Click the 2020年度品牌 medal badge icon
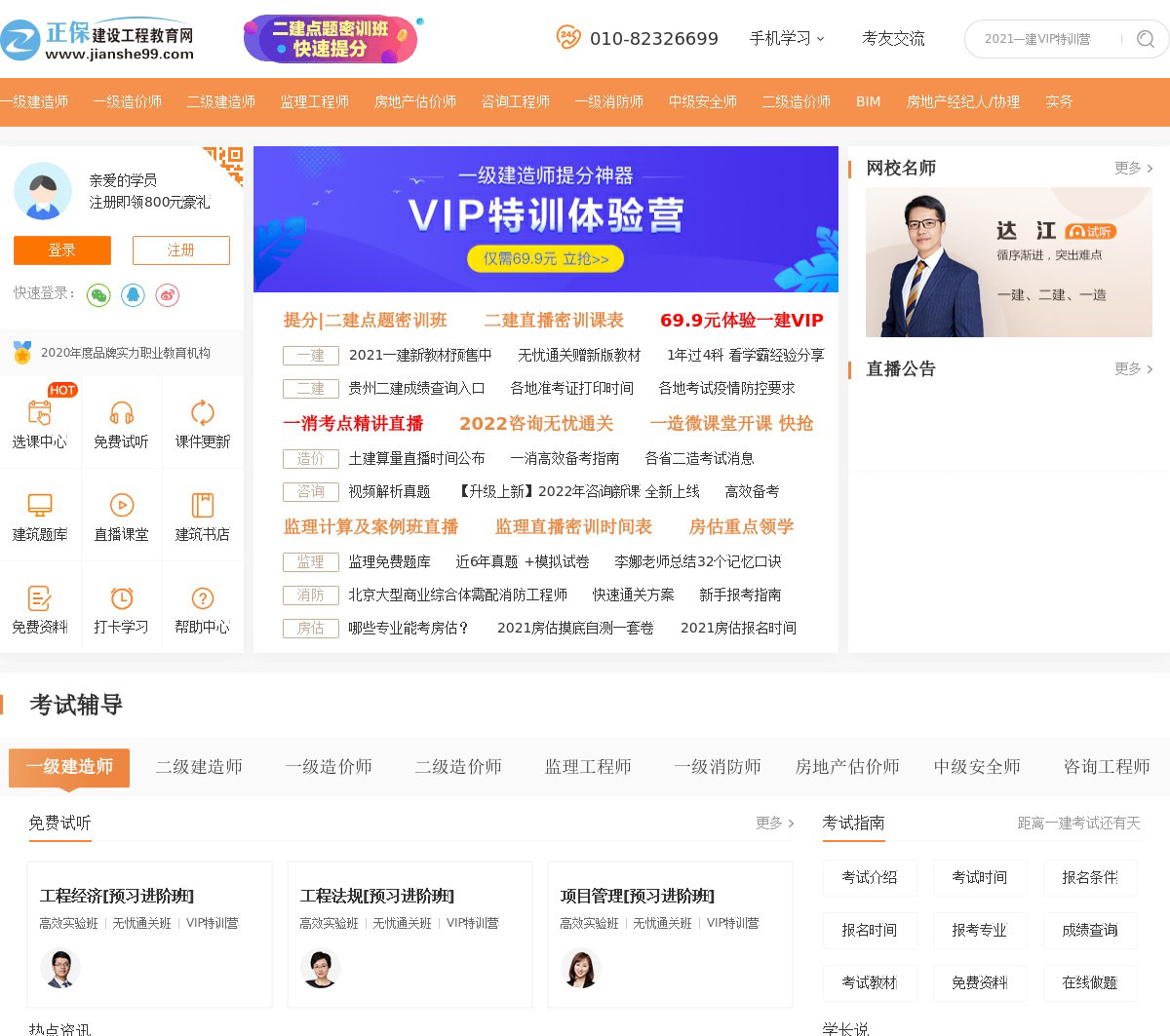 22,353
